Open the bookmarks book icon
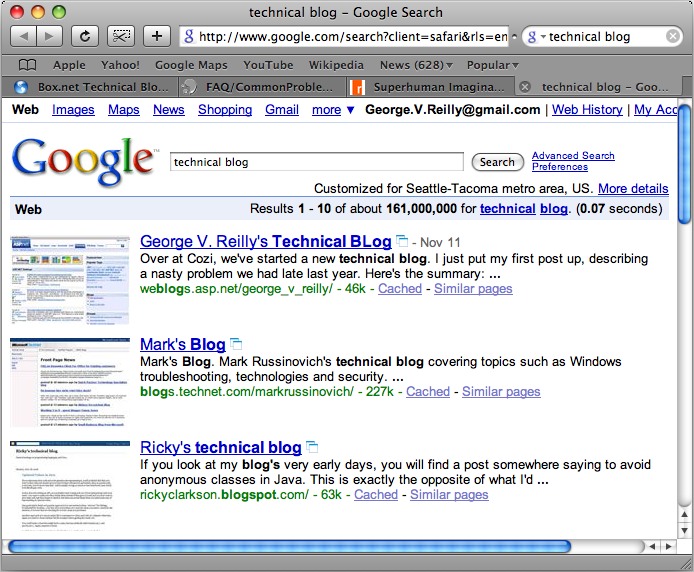The width and height of the screenshot is (694, 572). (28, 65)
